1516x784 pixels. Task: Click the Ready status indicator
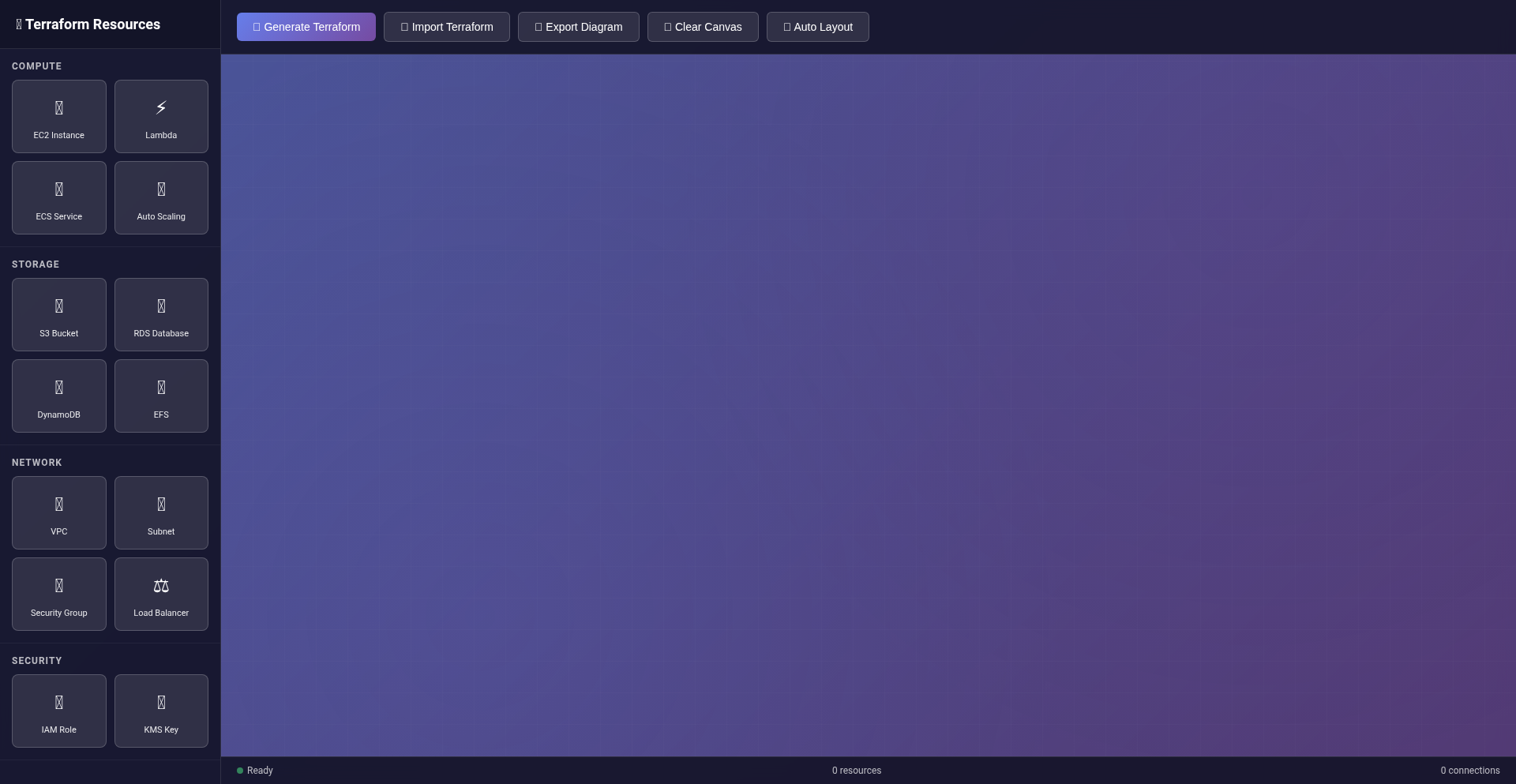[255, 771]
